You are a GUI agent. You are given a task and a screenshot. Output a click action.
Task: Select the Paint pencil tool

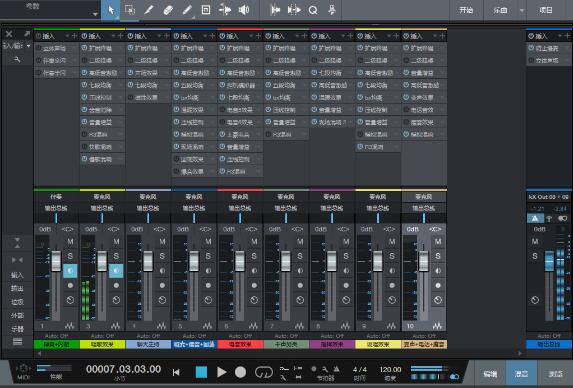tap(187, 10)
